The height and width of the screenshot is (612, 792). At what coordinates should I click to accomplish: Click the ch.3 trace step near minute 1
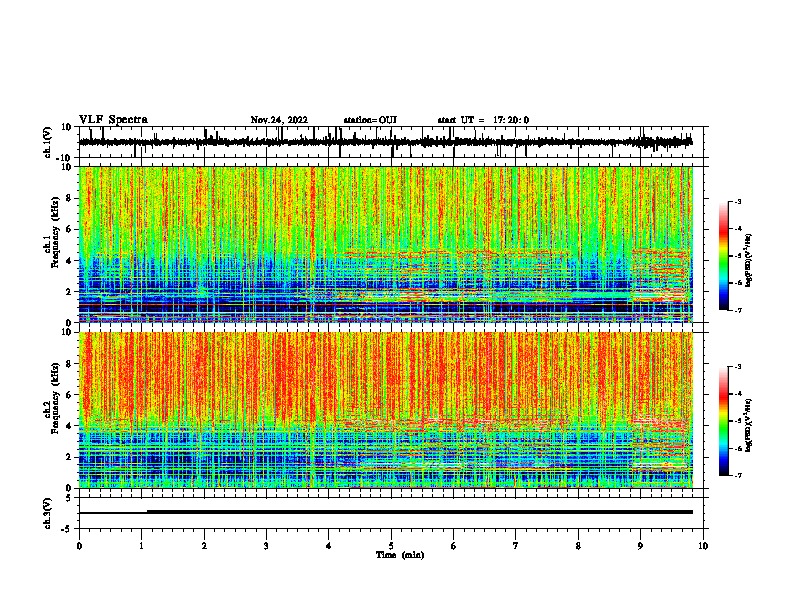[147, 512]
